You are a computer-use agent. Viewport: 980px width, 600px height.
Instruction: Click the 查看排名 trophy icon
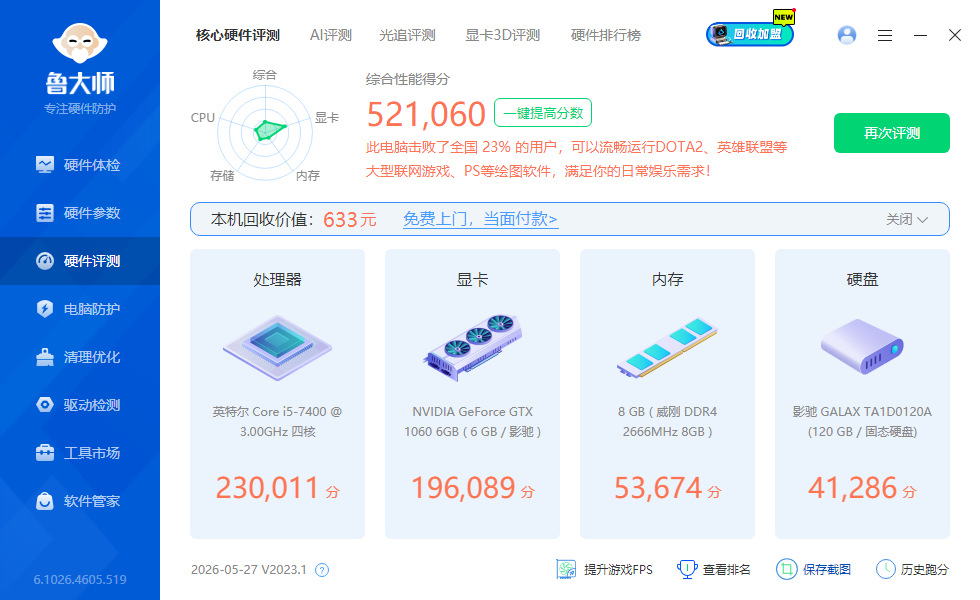pos(687,569)
